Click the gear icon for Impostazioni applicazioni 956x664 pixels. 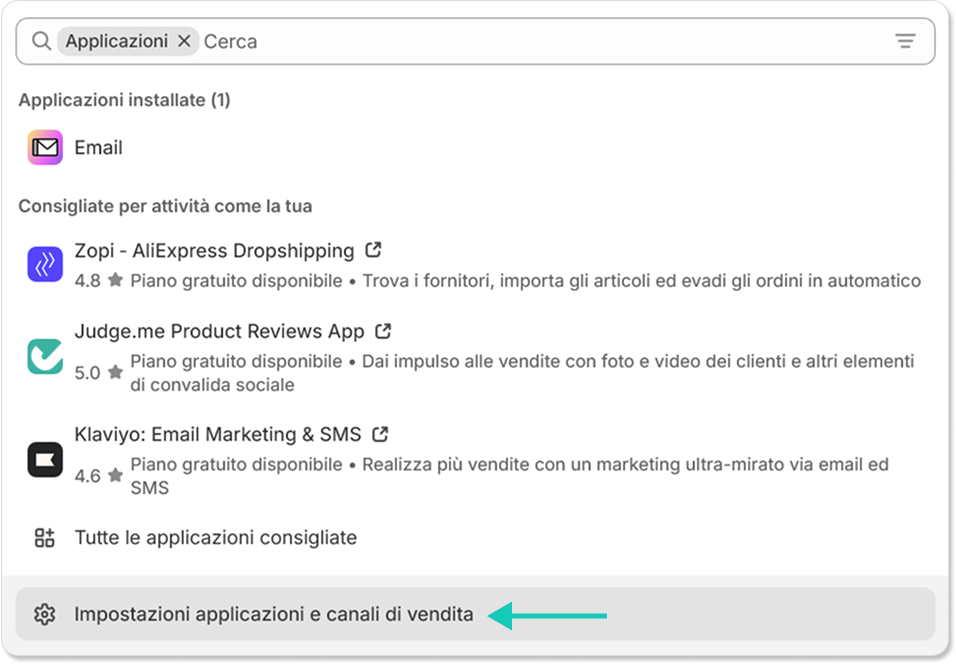pos(45,614)
